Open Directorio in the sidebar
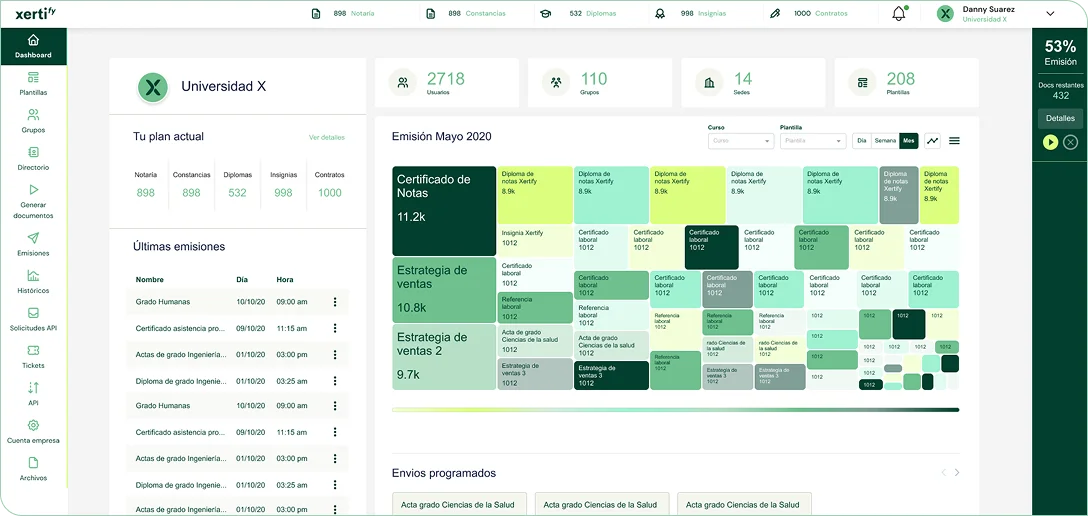Screen dimensions: 1088x516 tap(33, 158)
